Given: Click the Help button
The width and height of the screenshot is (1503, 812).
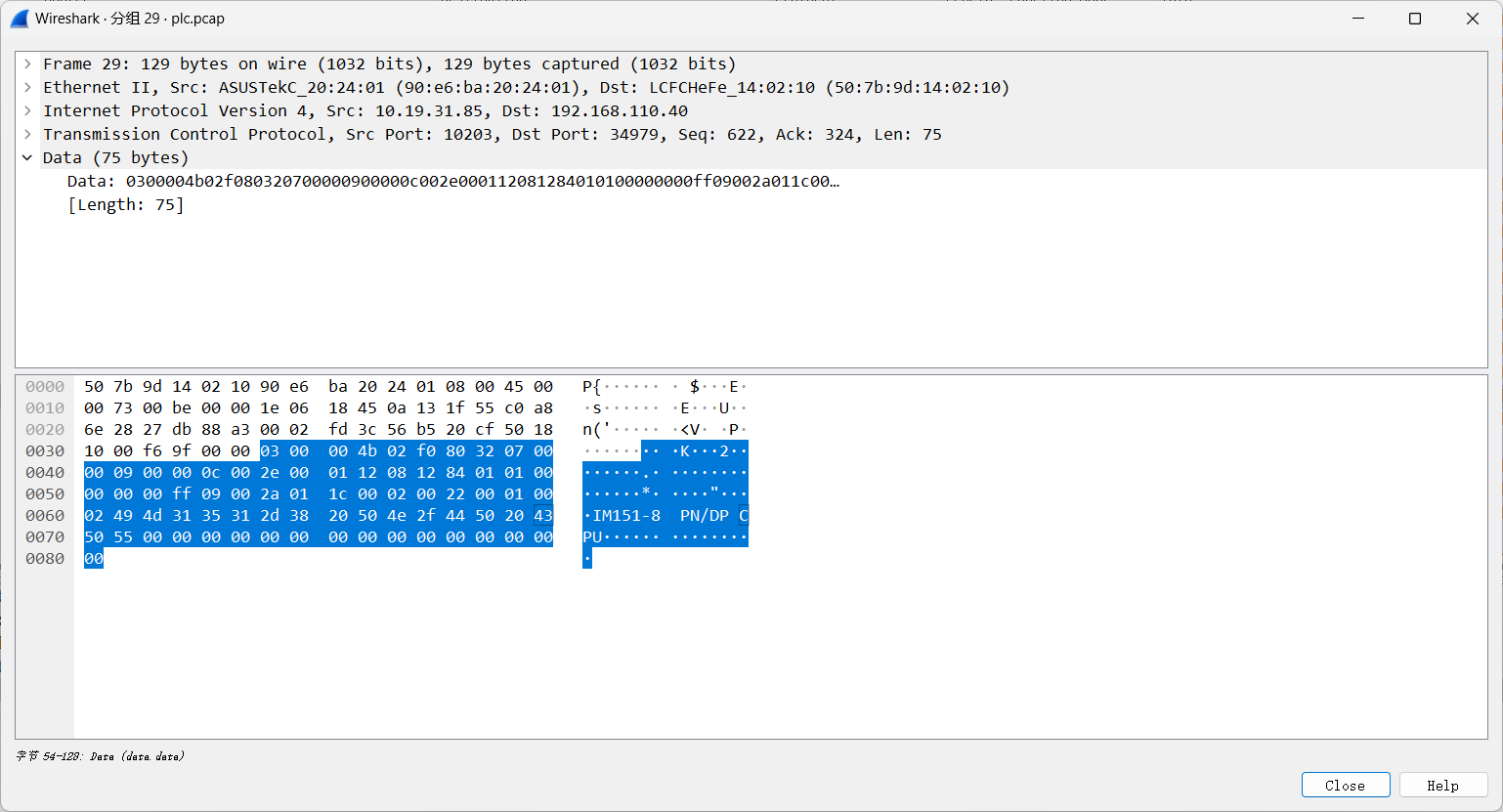Looking at the screenshot, I should click(x=1442, y=786).
